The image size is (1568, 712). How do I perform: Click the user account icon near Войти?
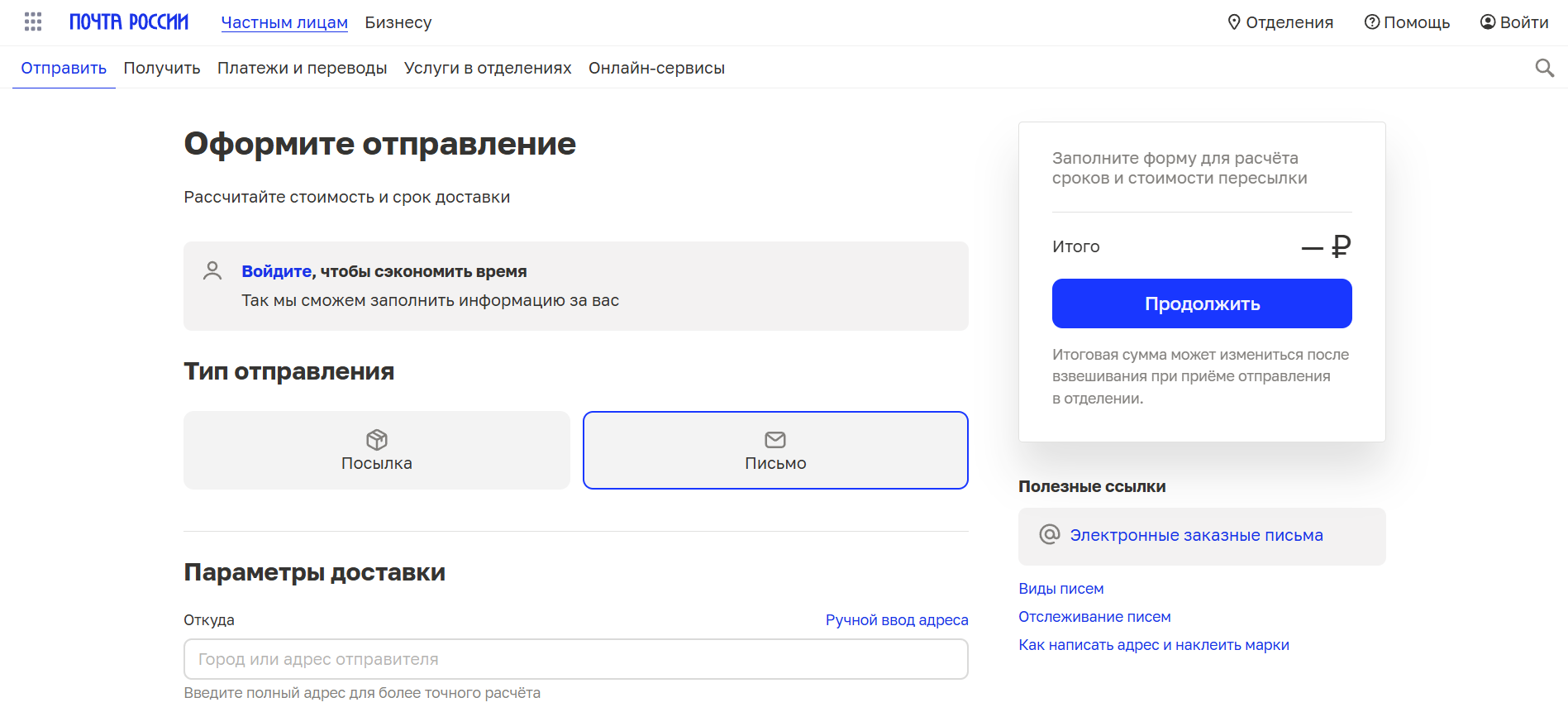point(1488,22)
